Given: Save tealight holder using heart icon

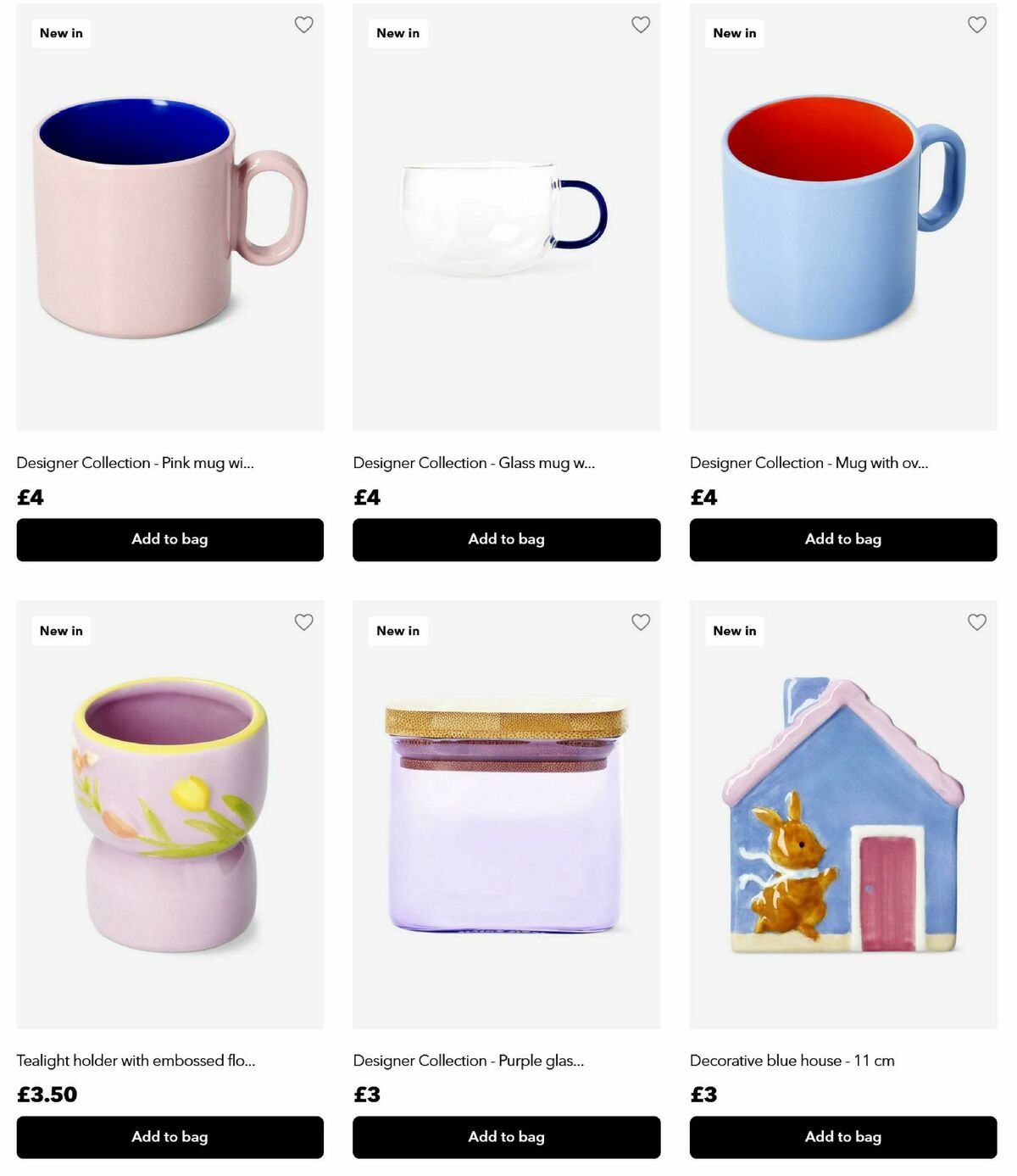Looking at the screenshot, I should tap(303, 621).
